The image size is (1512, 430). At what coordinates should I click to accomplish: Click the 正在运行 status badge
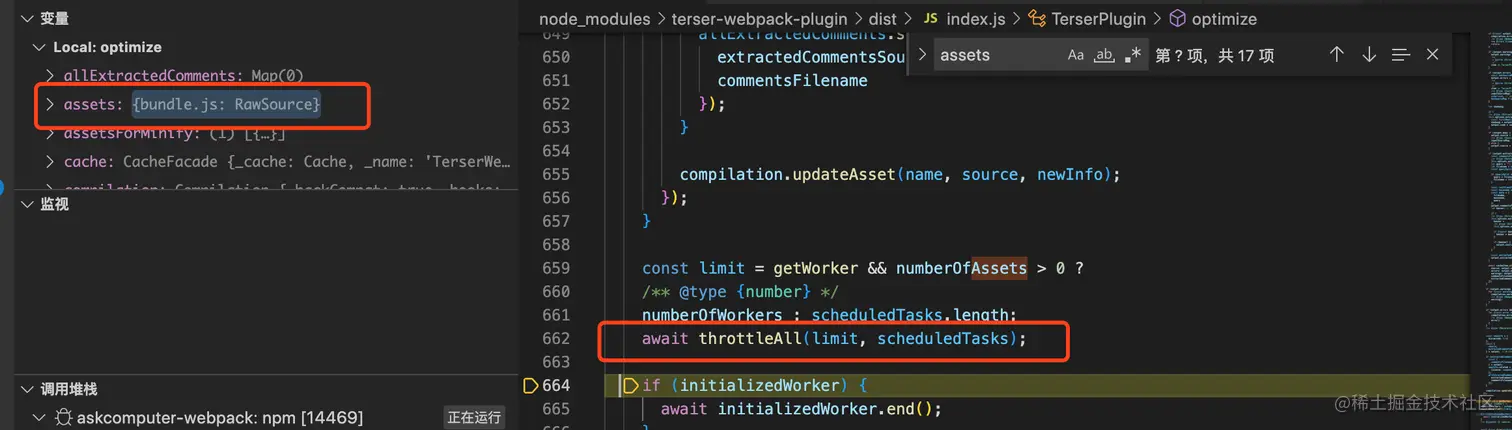pos(474,417)
